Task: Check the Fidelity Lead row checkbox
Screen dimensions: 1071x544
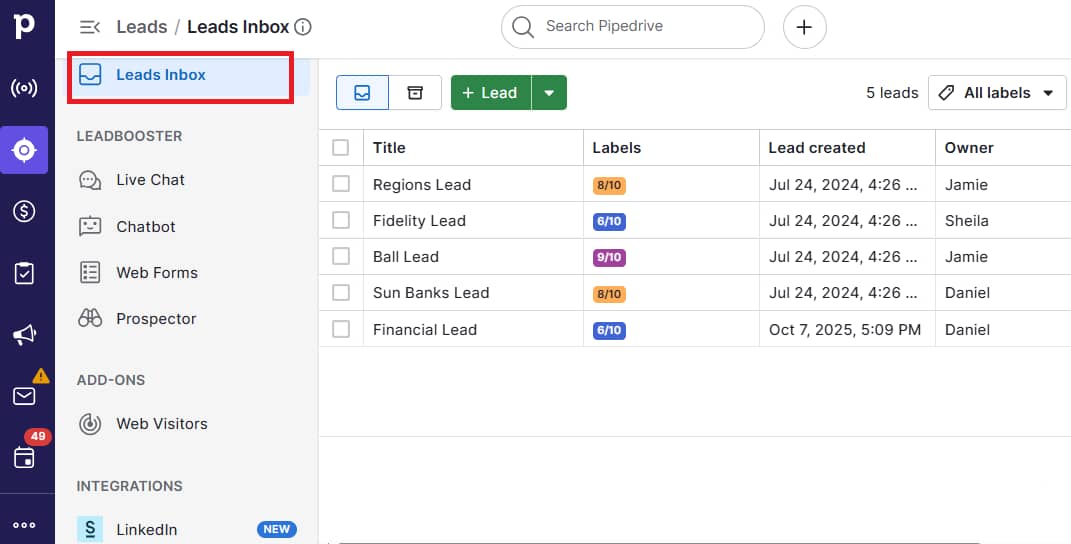Action: click(x=341, y=220)
